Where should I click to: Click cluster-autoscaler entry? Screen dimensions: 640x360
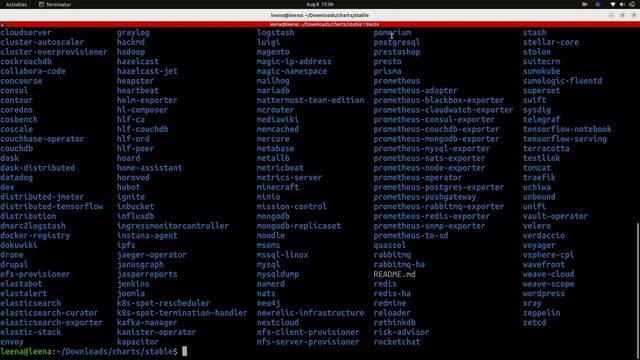click(x=42, y=42)
